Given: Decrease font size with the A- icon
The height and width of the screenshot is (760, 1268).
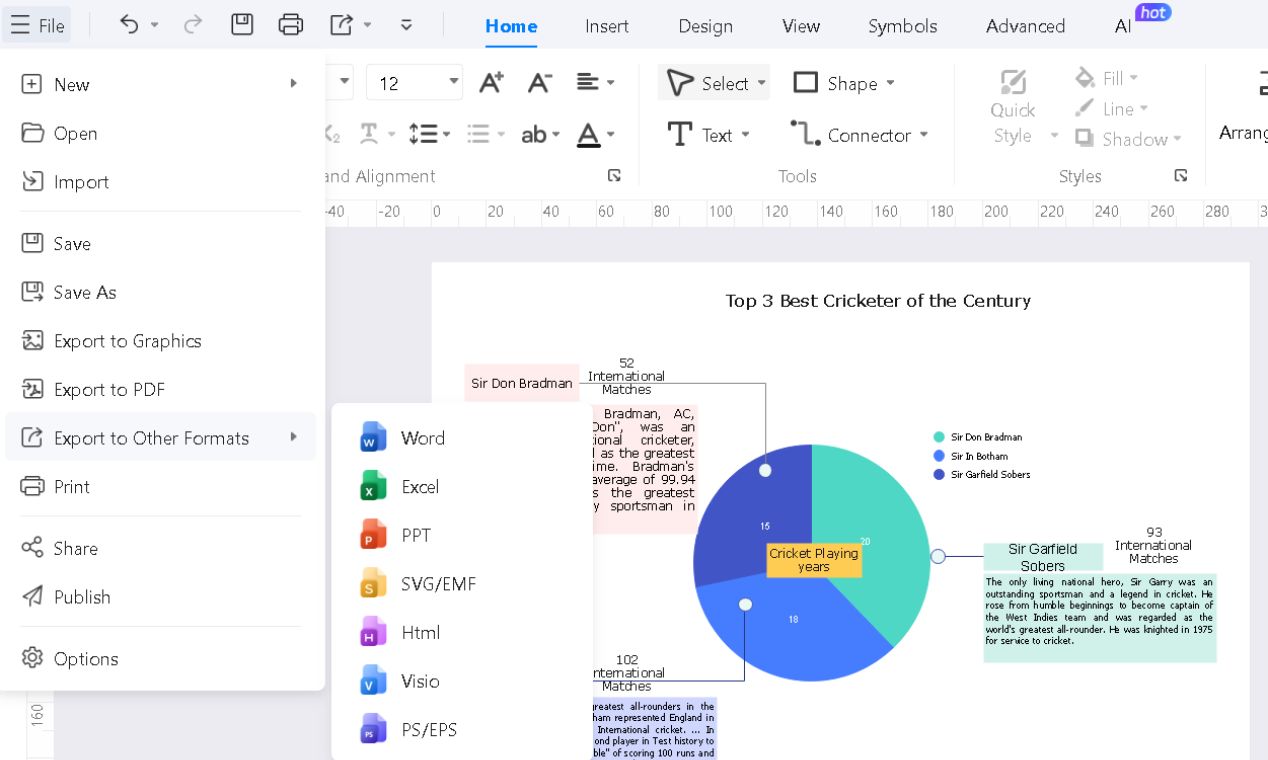Looking at the screenshot, I should point(540,83).
